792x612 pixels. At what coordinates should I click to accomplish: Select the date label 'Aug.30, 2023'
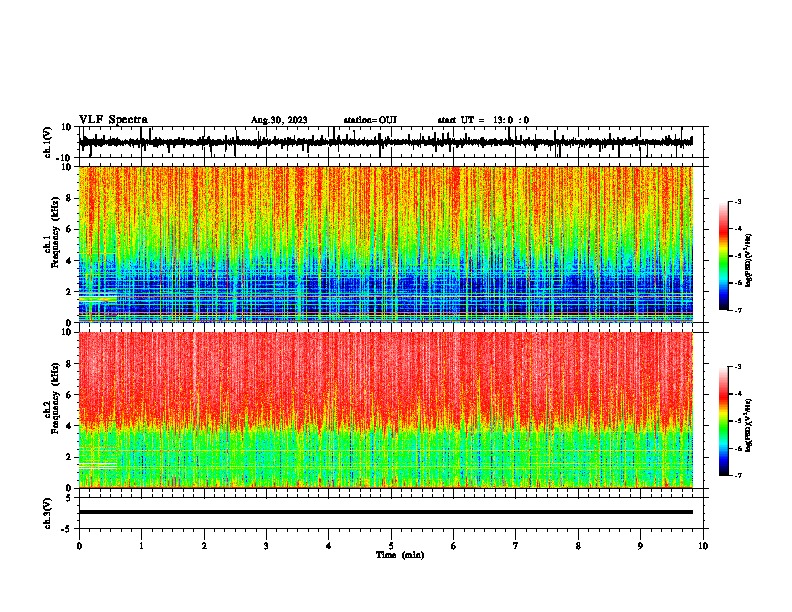[x=279, y=120]
